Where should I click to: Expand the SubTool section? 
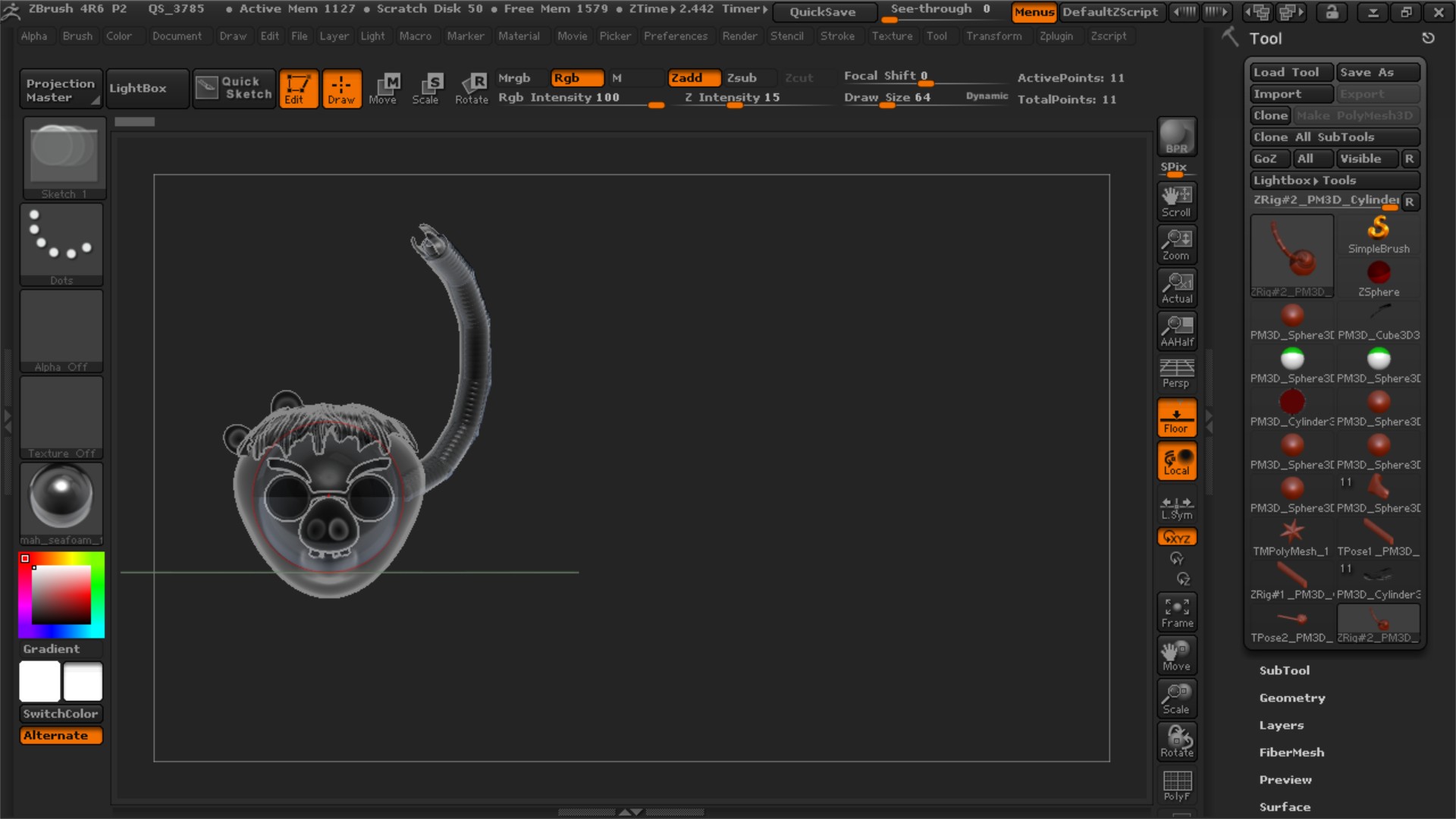point(1284,670)
